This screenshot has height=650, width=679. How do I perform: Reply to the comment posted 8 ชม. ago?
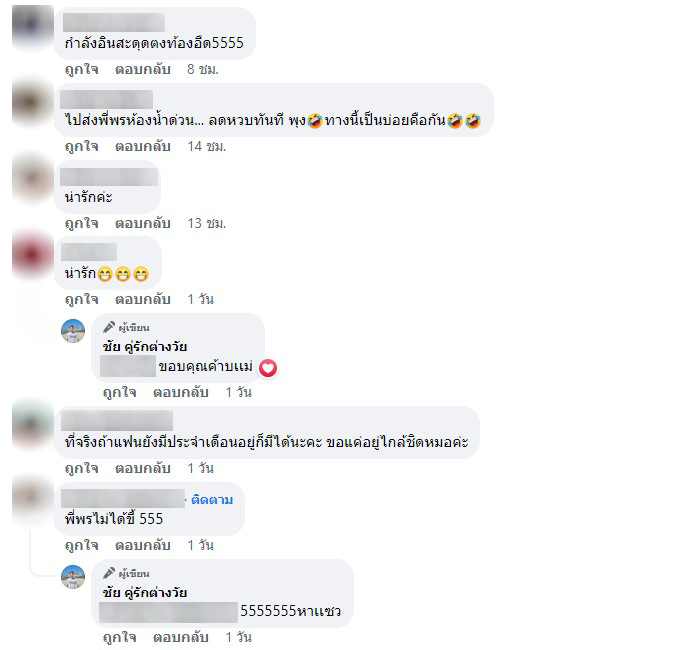point(142,69)
